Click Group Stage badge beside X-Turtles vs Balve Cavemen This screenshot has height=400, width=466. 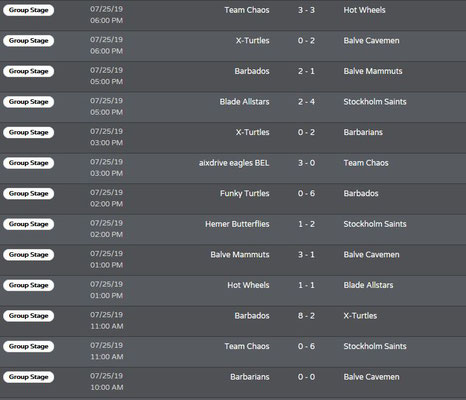tap(29, 41)
